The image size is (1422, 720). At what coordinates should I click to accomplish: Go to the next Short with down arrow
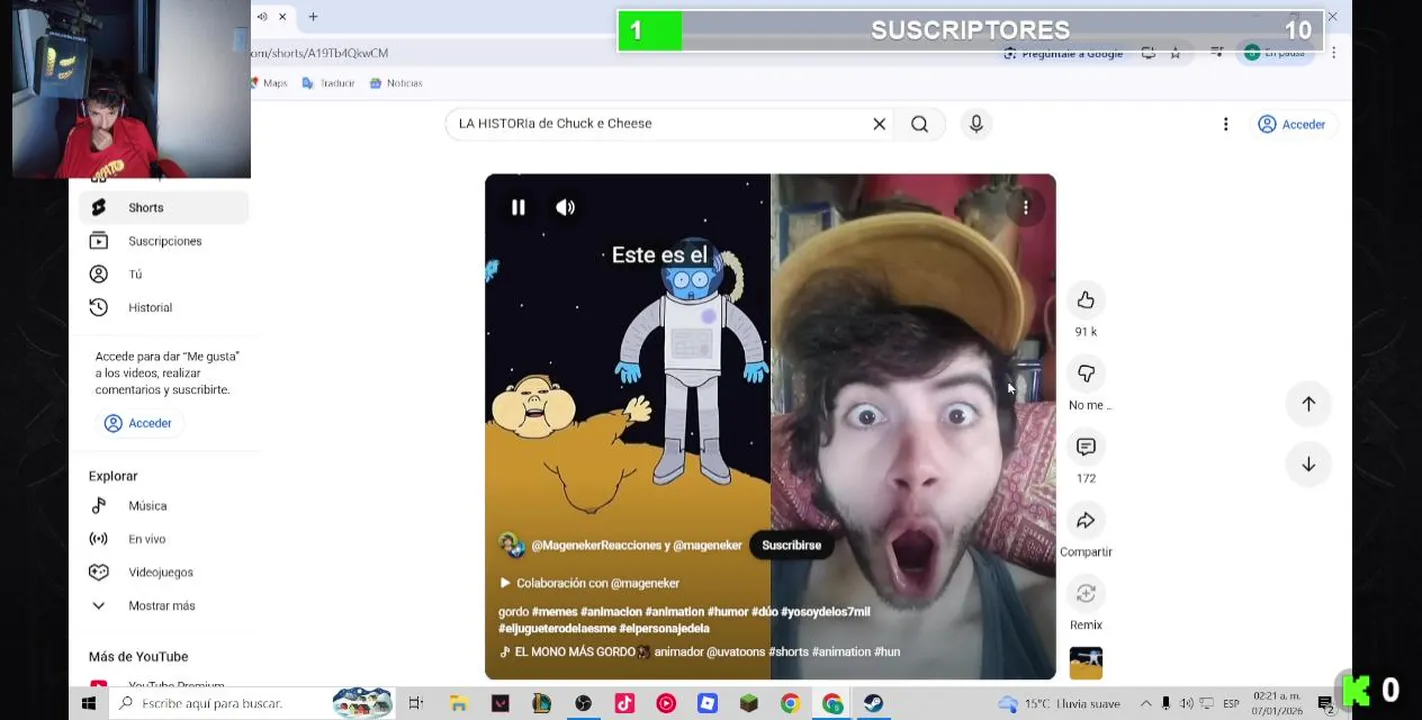pos(1308,464)
